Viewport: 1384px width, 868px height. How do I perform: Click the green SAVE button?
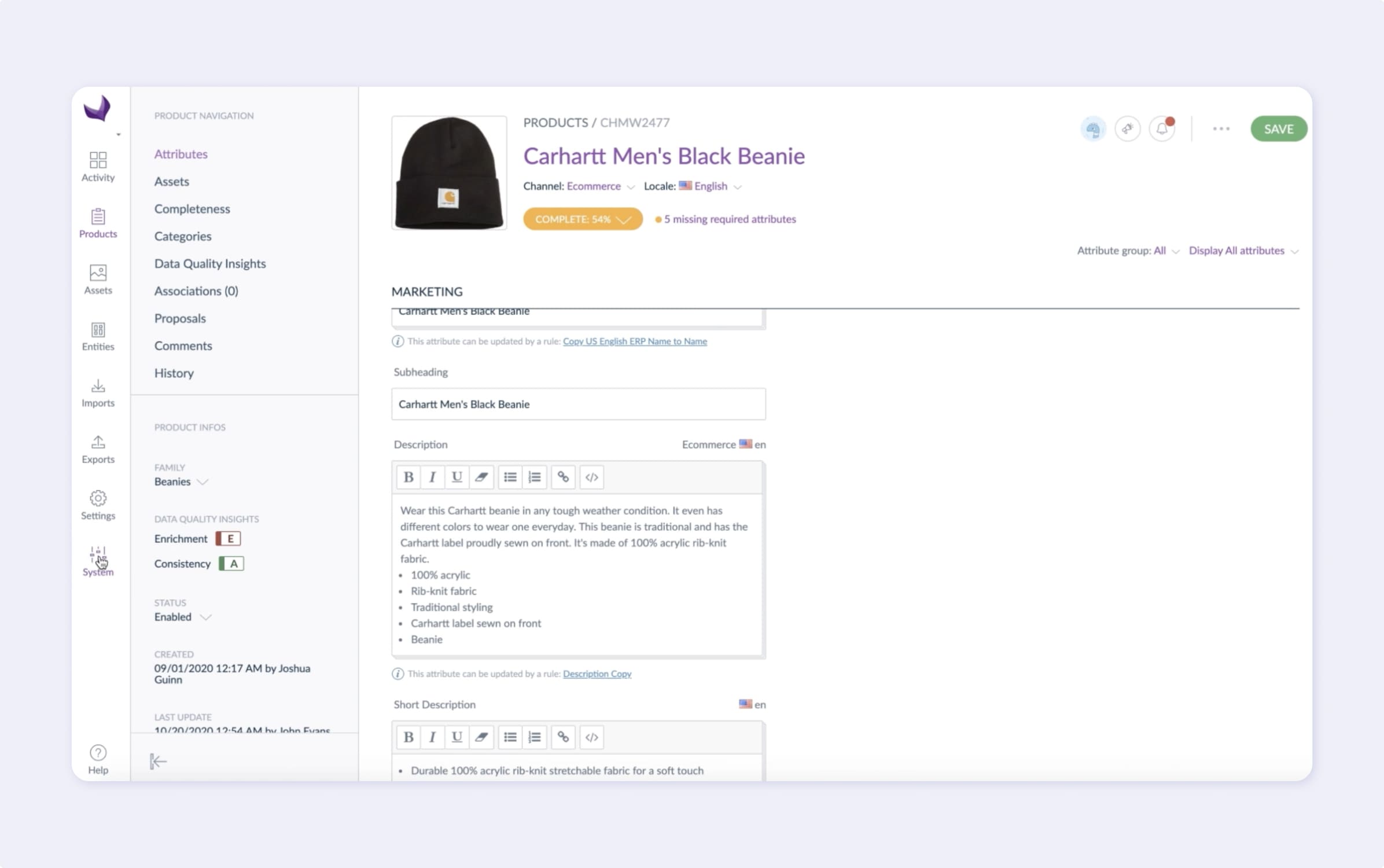click(1278, 129)
